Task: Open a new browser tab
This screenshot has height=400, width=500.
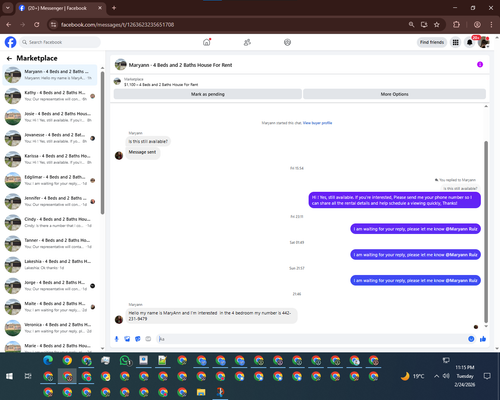Action: [x=114, y=8]
